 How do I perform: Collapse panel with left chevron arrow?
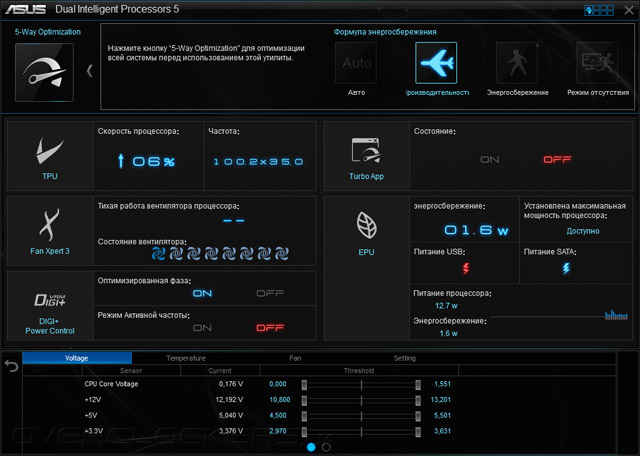click(89, 71)
